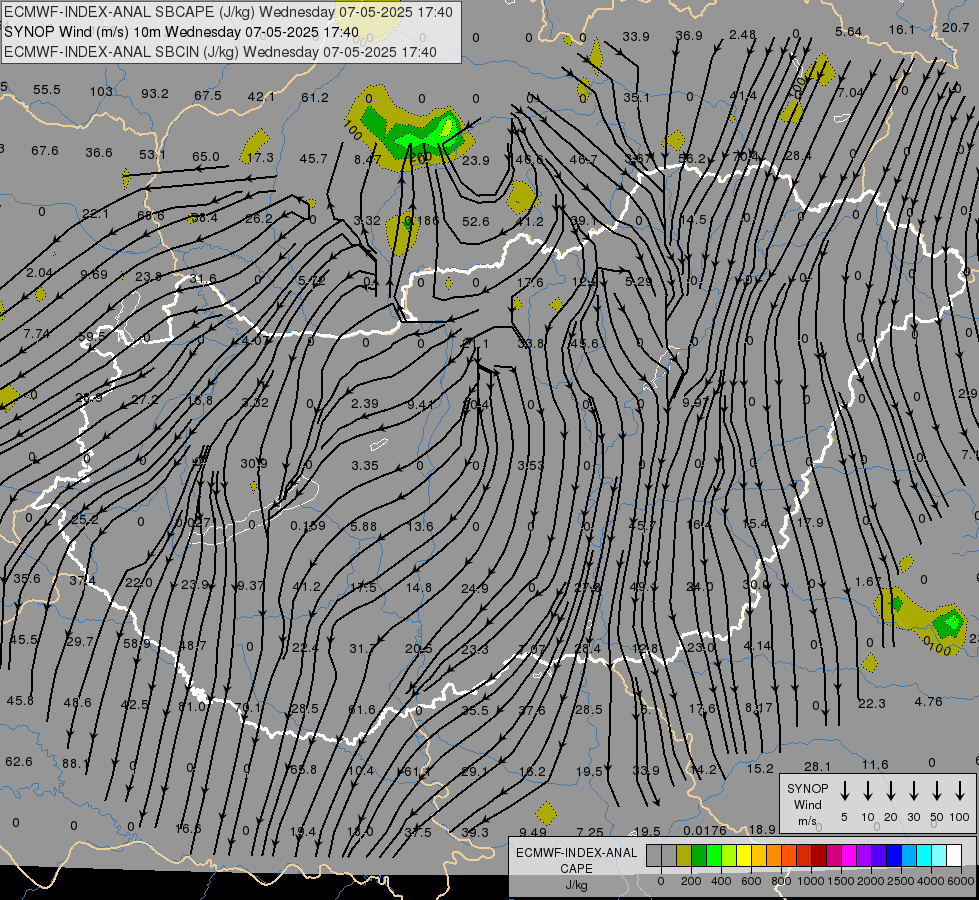Viewport: 979px width, 900px height.
Task: Click the SYNOP Wind 10m title line
Action: tap(182, 32)
